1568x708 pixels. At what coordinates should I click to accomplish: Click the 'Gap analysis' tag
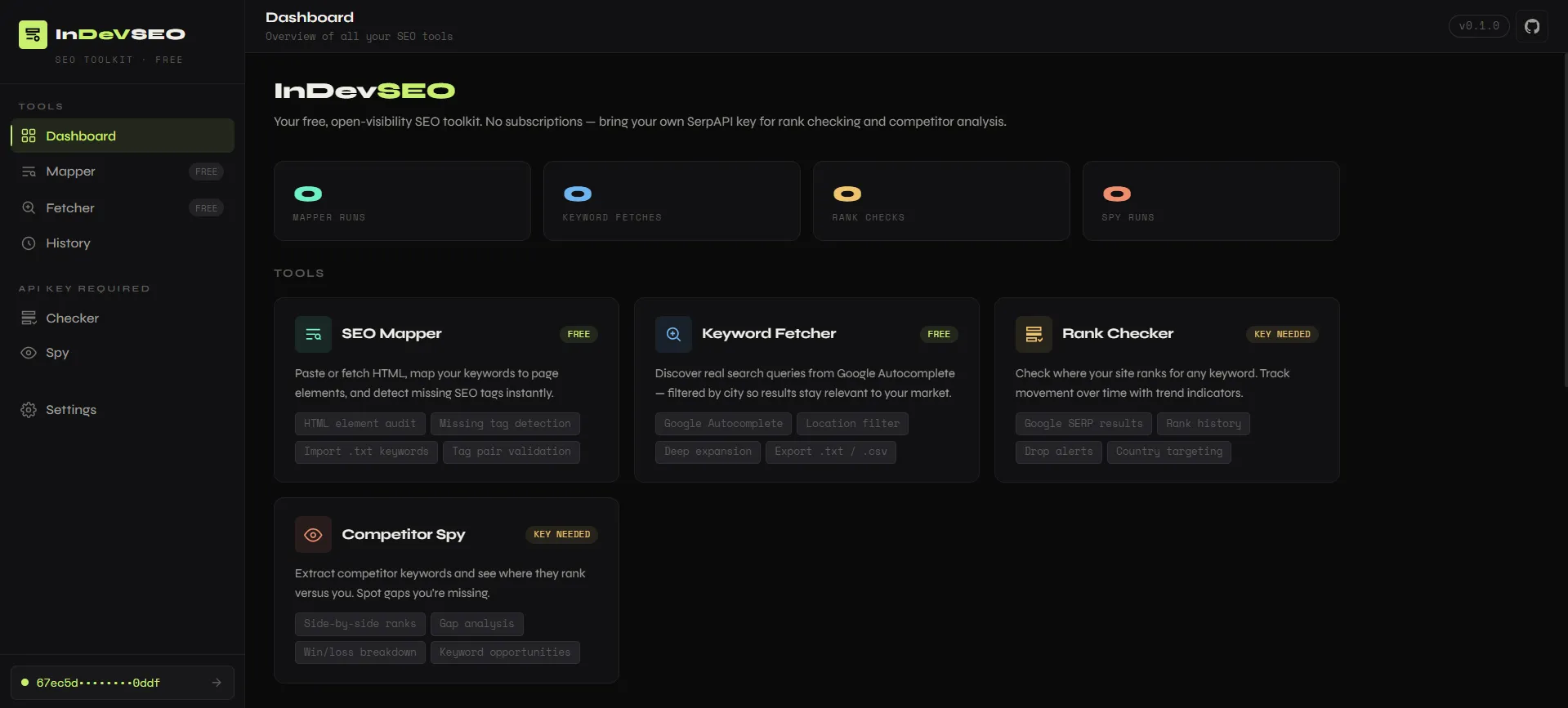click(x=477, y=624)
